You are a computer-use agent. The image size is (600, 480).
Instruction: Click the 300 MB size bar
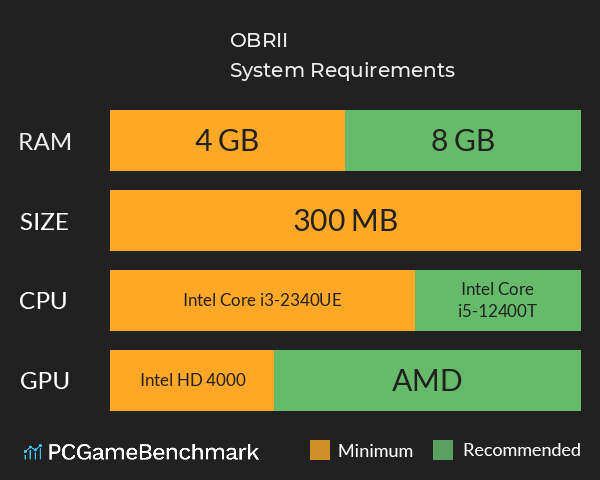[345, 221]
